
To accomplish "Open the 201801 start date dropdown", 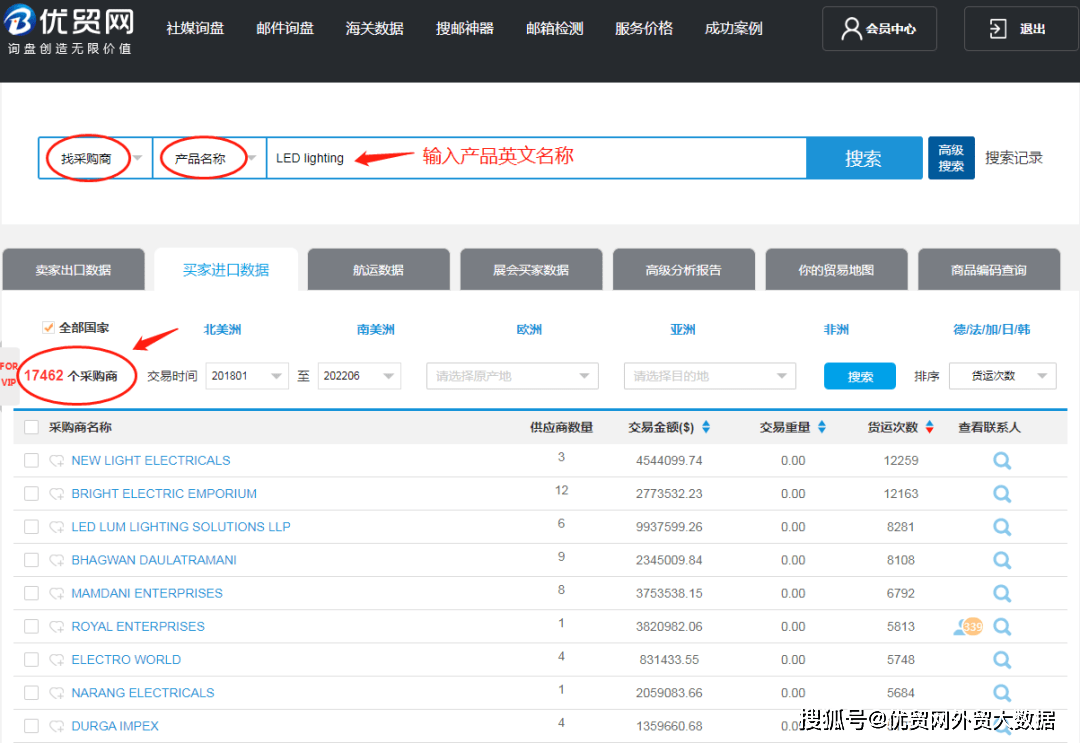I will coord(246,376).
